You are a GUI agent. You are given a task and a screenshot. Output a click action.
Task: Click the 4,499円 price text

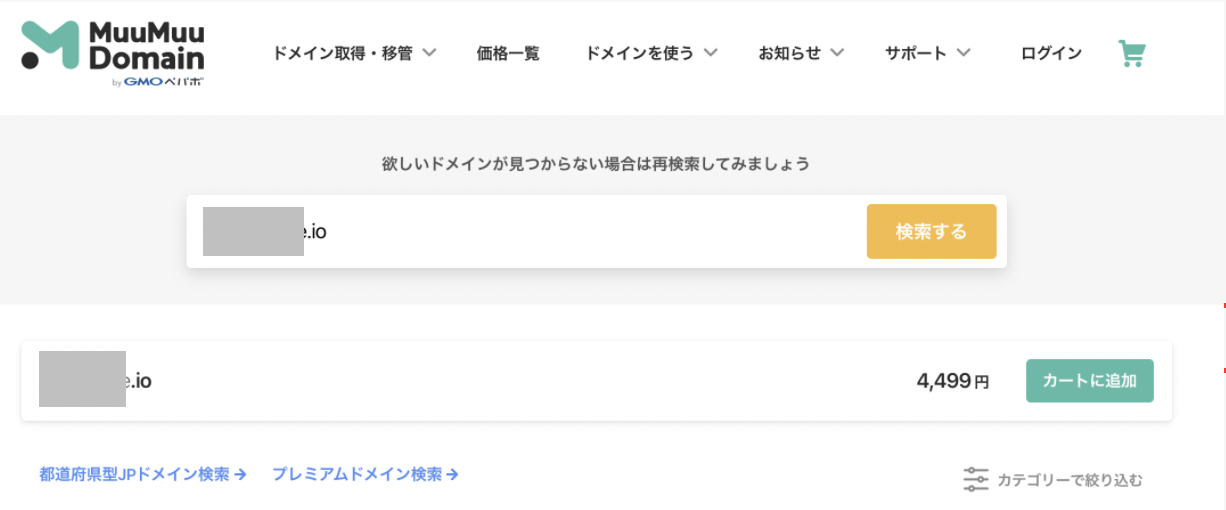(953, 381)
